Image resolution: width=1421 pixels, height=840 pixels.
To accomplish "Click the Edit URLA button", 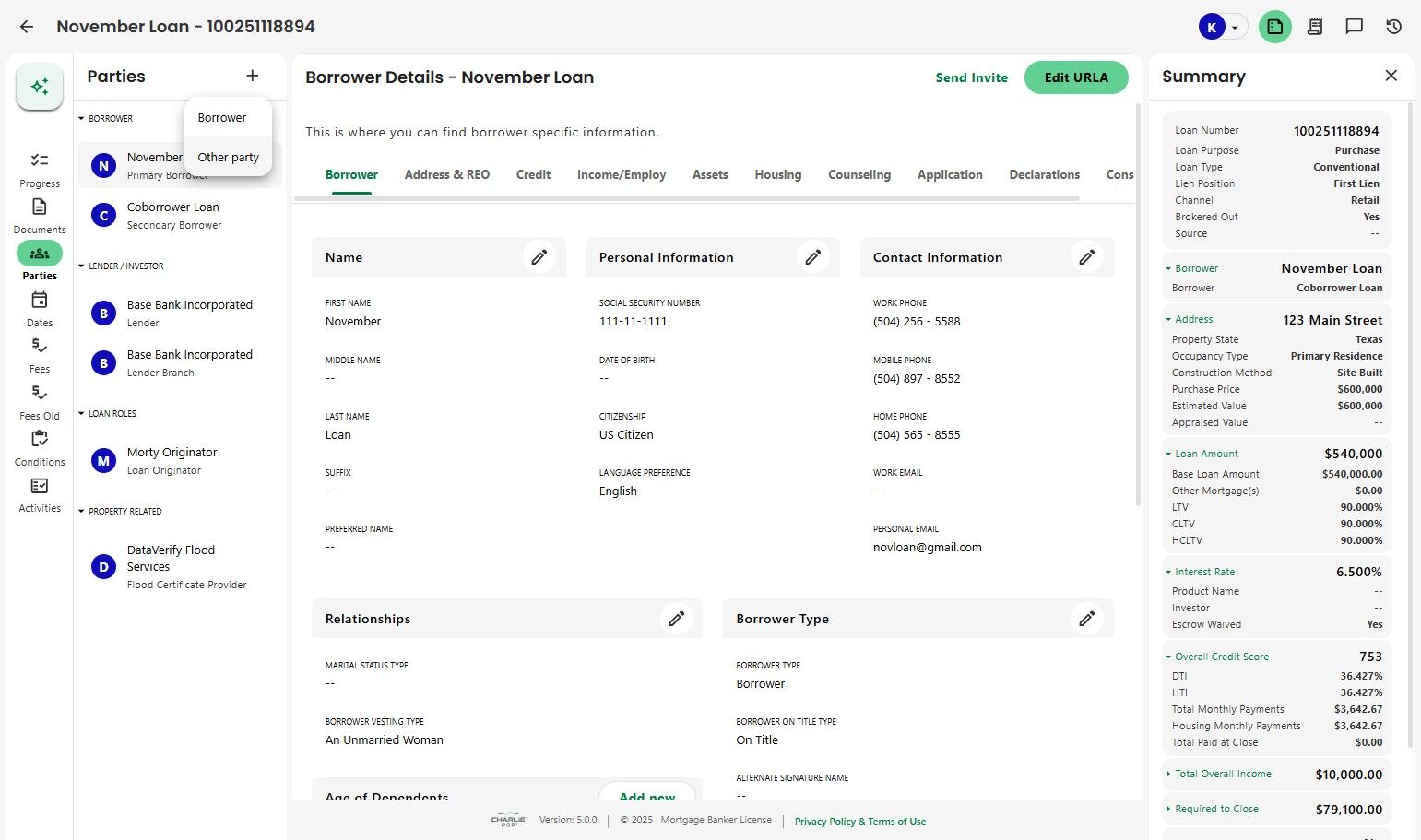I will (1075, 77).
